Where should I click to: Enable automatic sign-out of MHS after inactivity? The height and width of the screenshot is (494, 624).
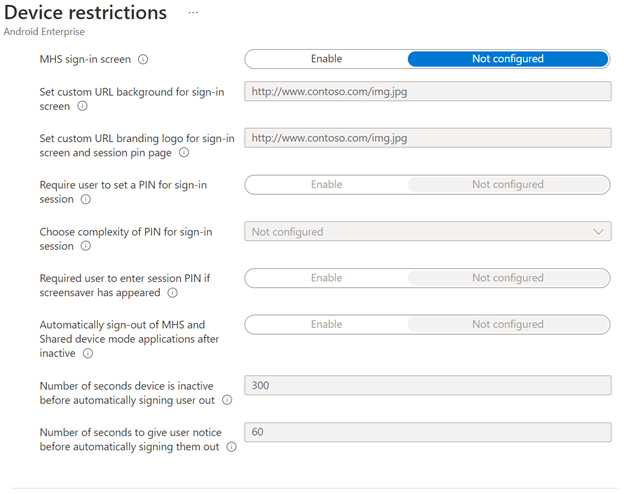326,325
